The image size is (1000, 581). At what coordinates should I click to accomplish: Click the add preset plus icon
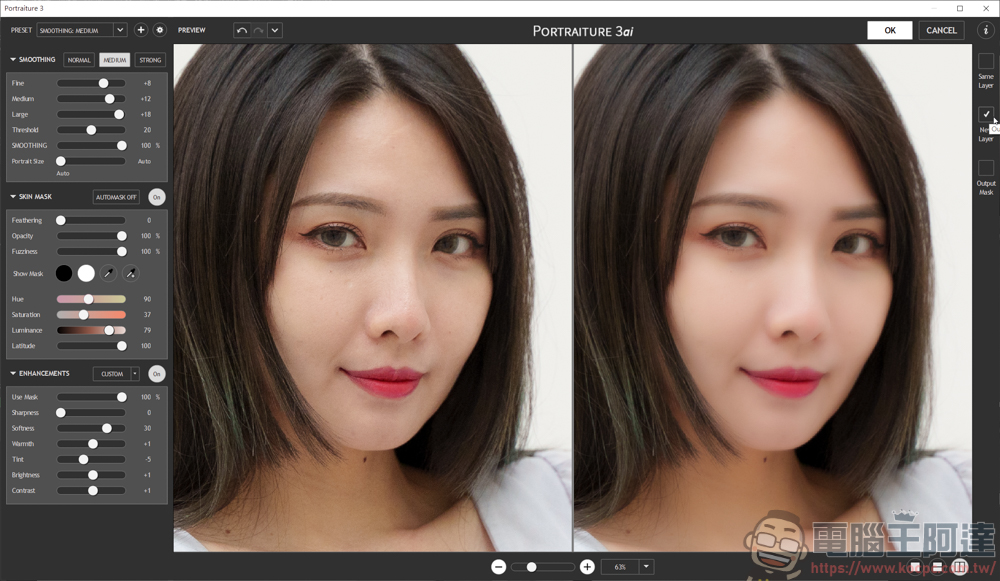tap(140, 30)
